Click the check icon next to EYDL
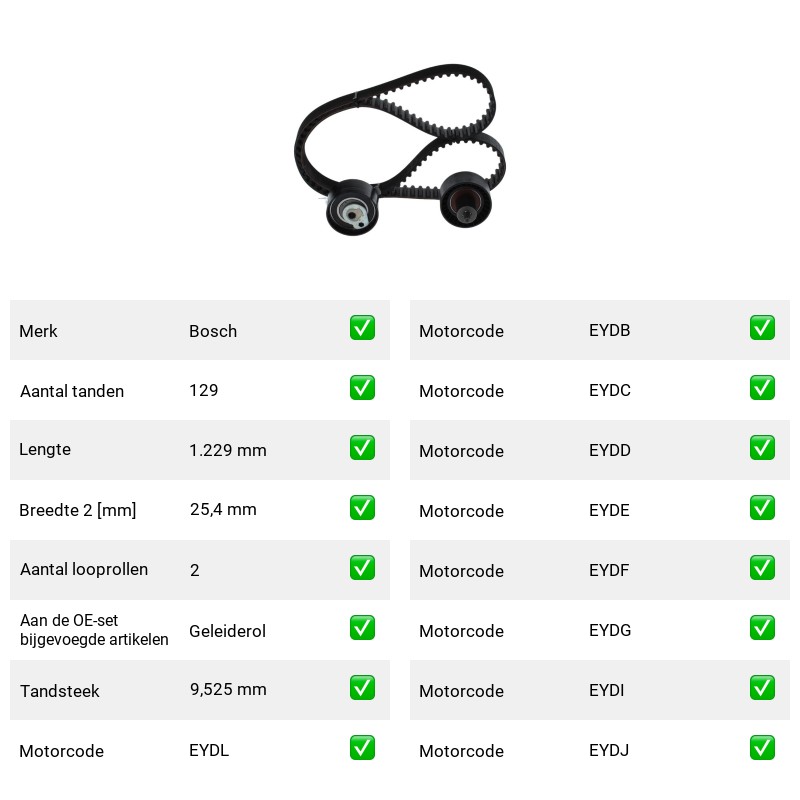Image resolution: width=800 pixels, height=800 pixels. click(362, 747)
